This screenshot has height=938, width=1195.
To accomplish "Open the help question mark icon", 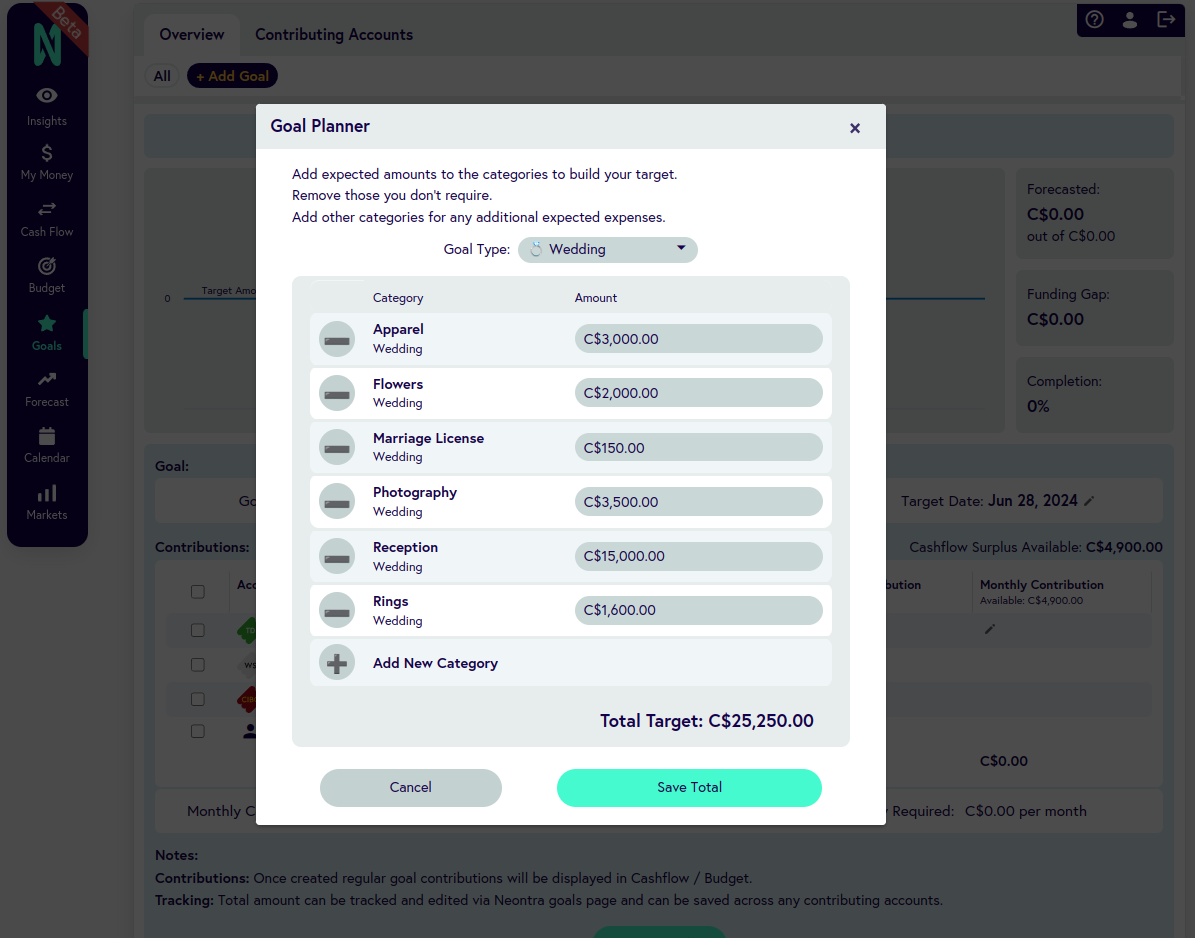I will tap(1095, 19).
